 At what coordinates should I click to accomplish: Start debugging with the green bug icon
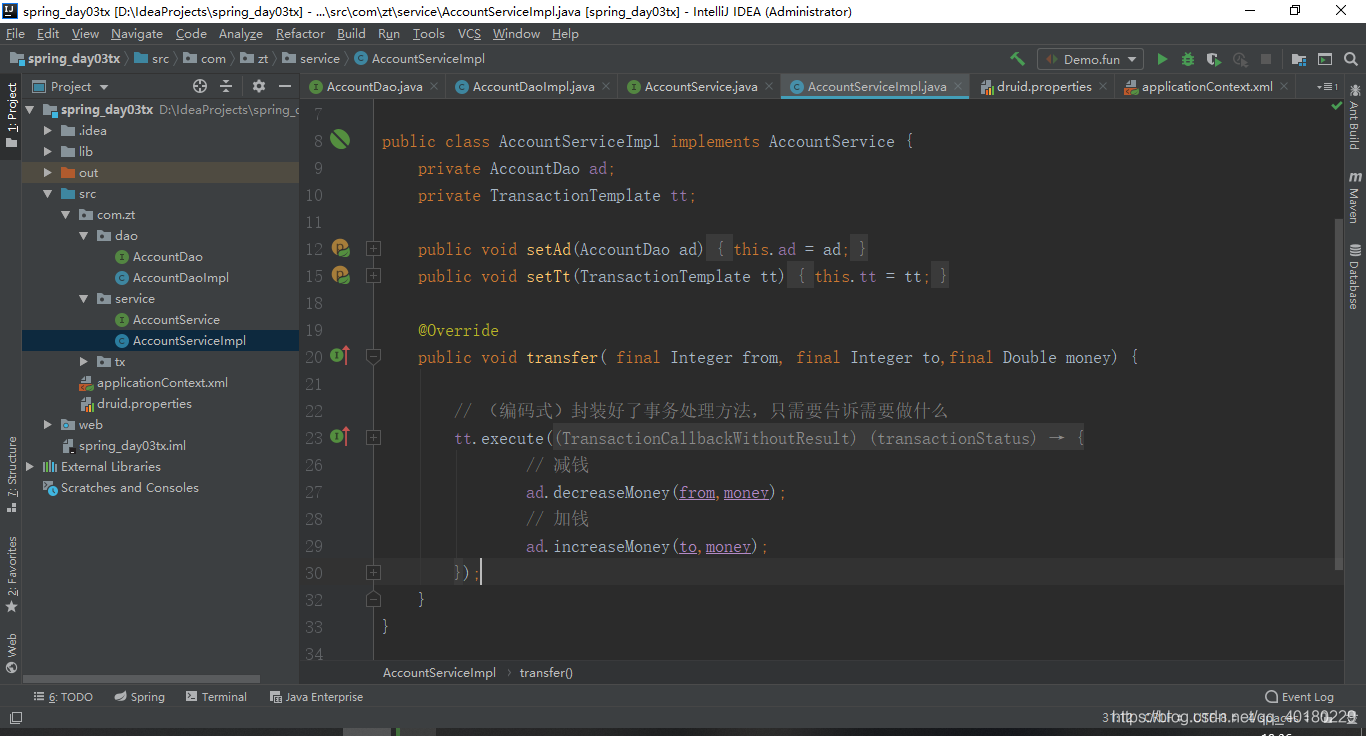pyautogui.click(x=1188, y=59)
